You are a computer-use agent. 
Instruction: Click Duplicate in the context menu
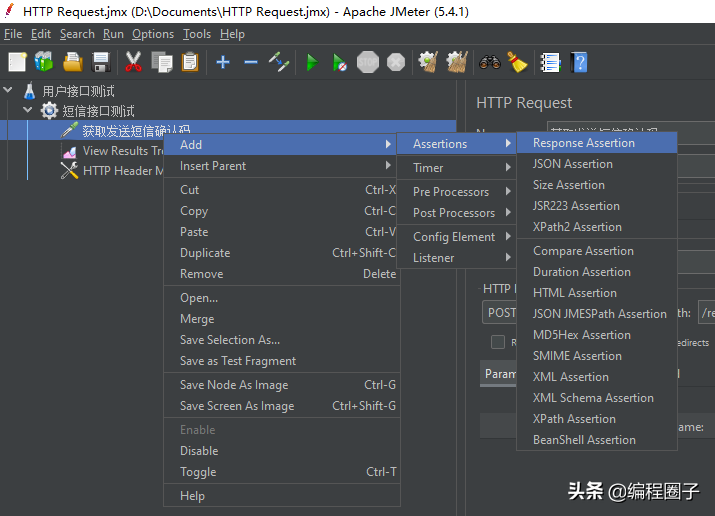pyautogui.click(x=282, y=253)
